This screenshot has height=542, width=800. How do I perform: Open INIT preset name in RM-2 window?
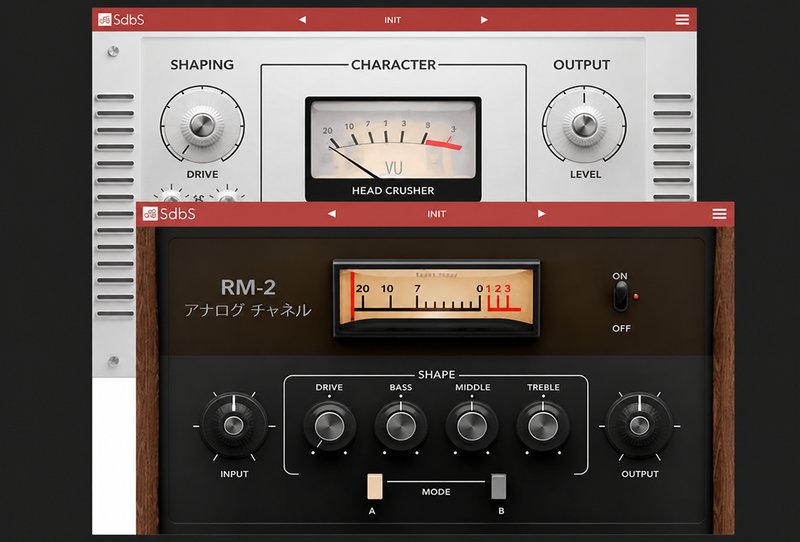436,214
